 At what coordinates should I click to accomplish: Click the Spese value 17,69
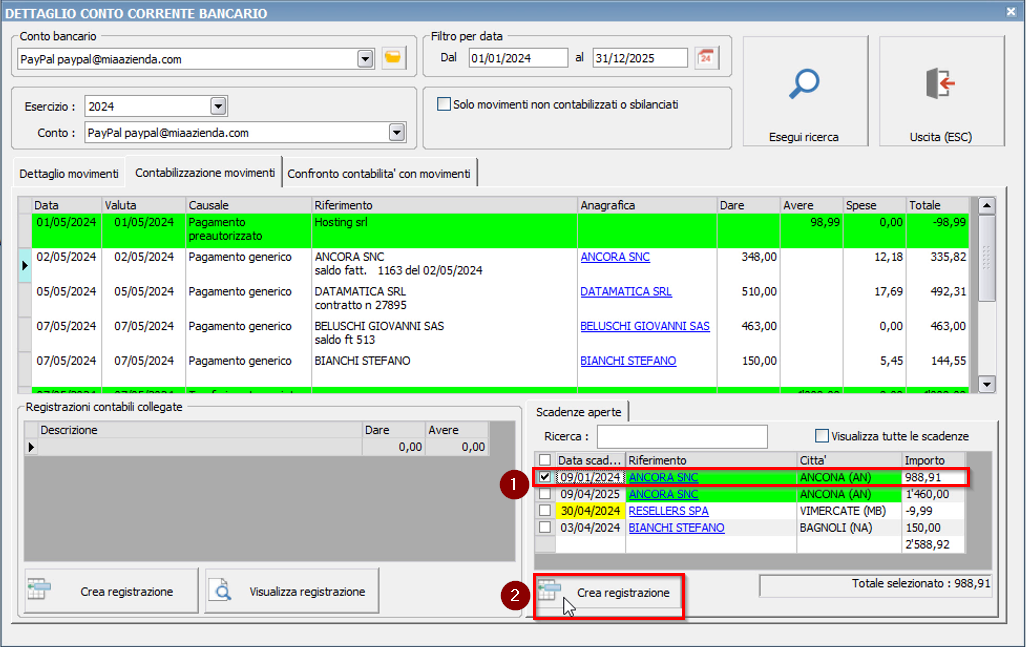click(889, 292)
